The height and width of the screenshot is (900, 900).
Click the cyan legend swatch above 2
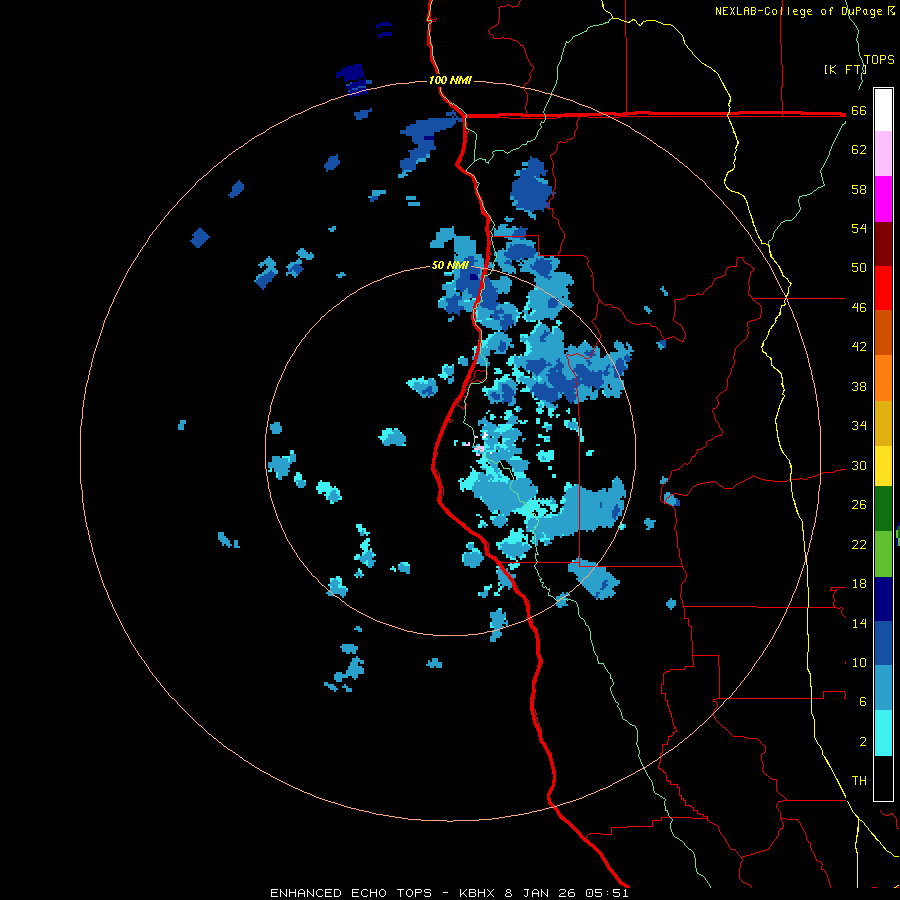click(x=883, y=733)
